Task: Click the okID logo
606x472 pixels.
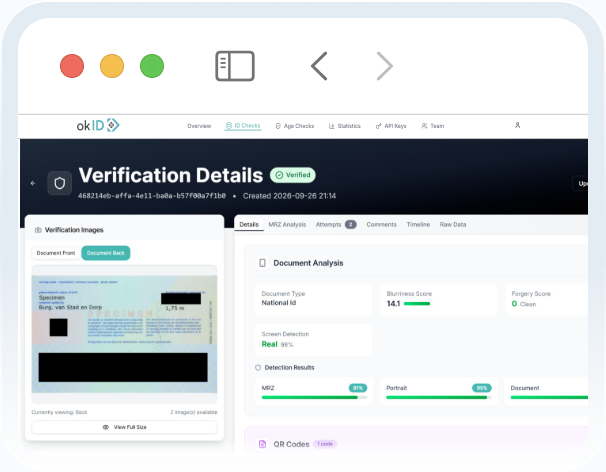Action: tap(98, 125)
